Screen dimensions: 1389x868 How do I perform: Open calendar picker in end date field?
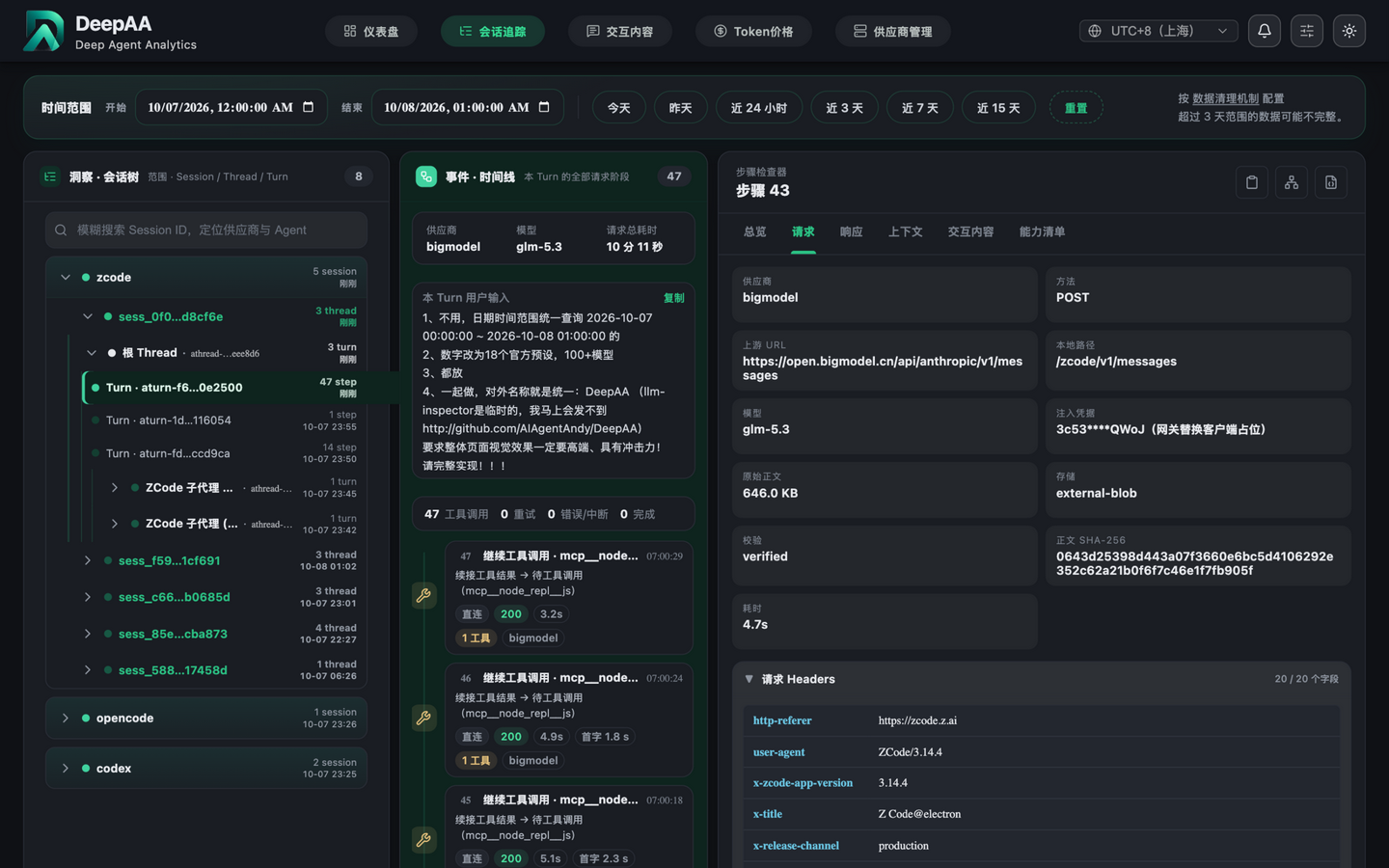544,107
